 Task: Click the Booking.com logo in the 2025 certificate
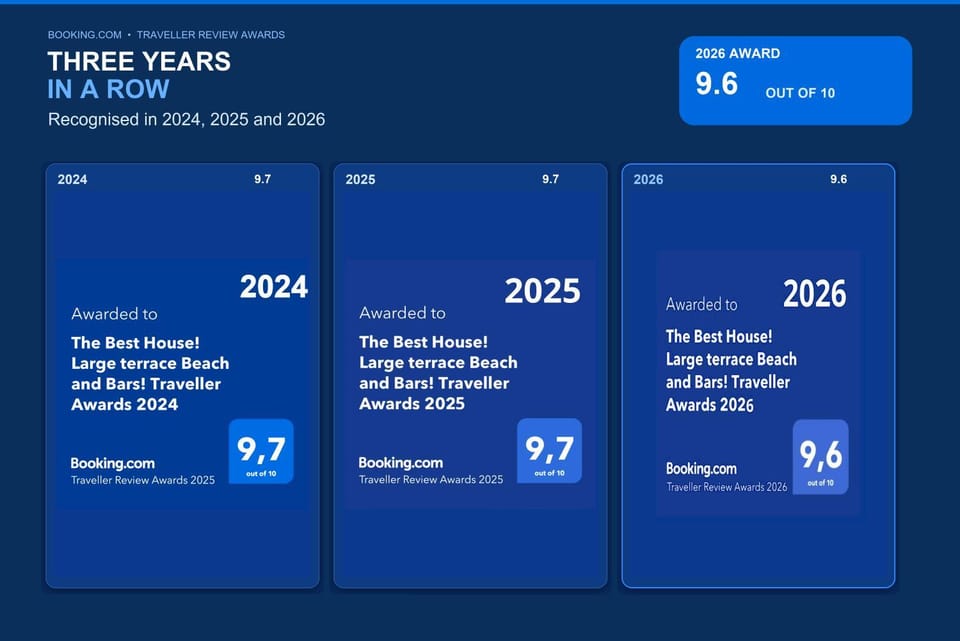[401, 463]
